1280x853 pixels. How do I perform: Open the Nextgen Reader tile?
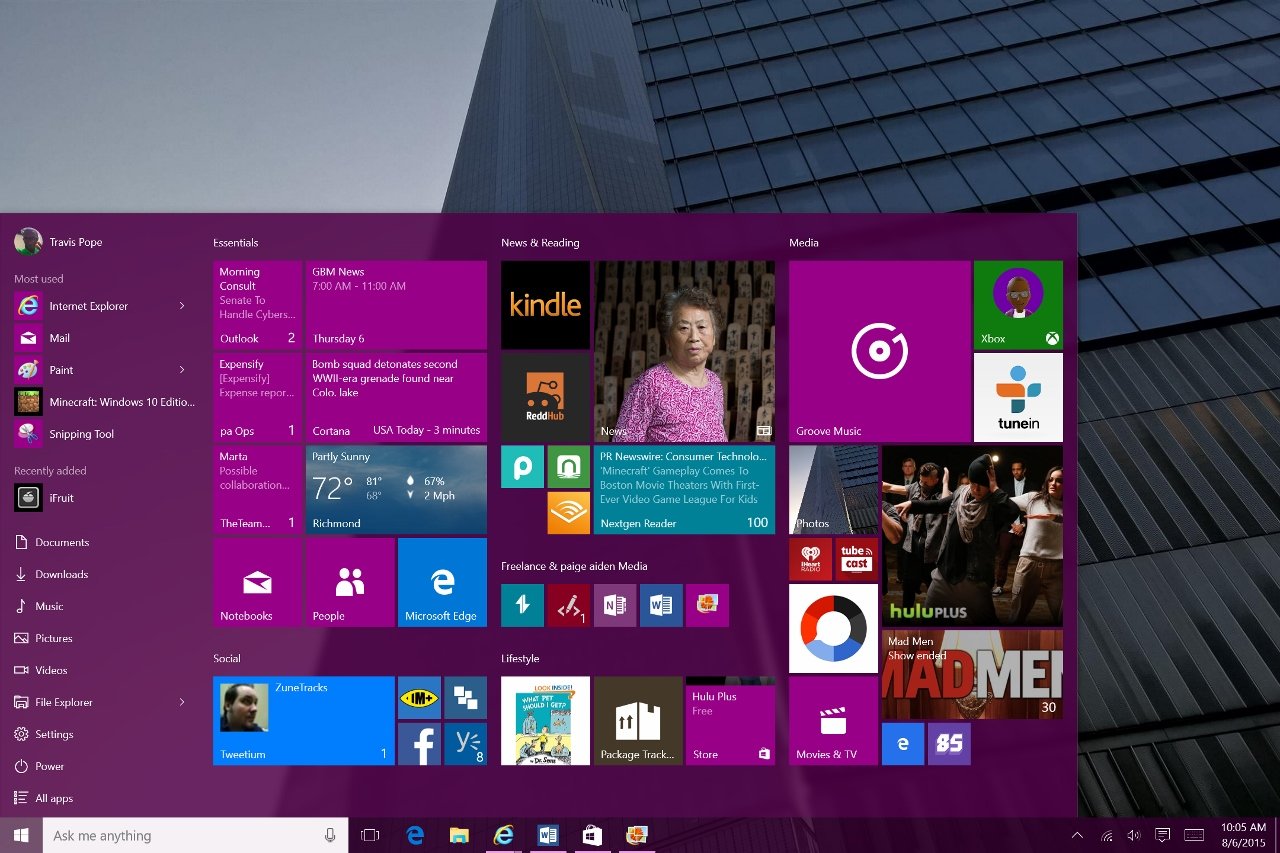[x=684, y=490]
